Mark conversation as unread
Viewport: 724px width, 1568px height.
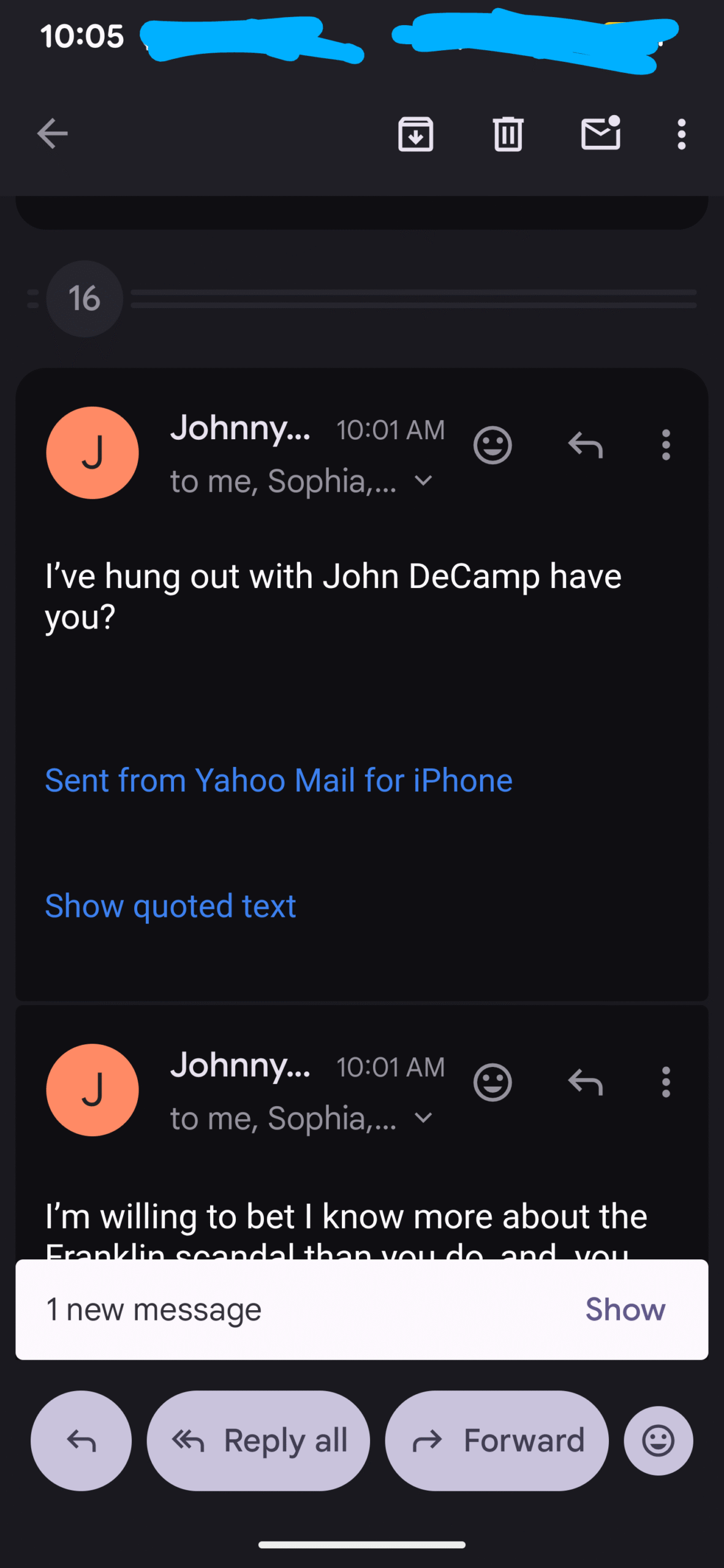600,134
